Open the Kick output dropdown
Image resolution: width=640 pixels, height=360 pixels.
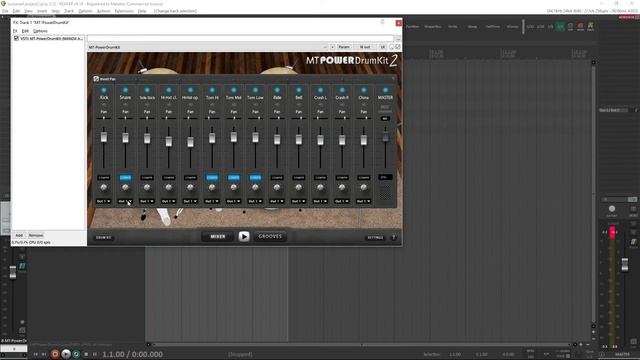click(x=104, y=201)
